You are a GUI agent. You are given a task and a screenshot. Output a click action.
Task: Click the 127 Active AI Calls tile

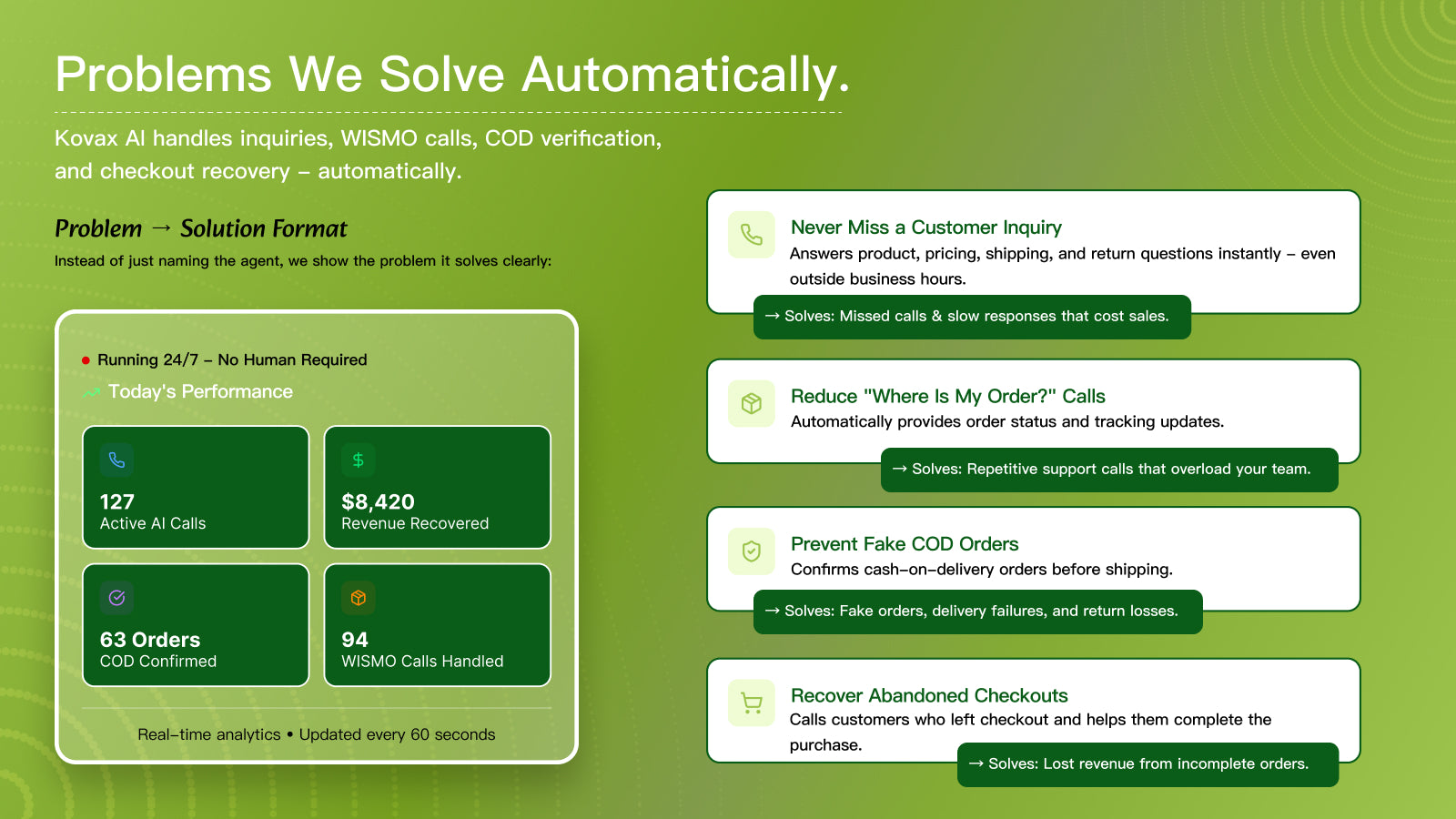point(196,487)
